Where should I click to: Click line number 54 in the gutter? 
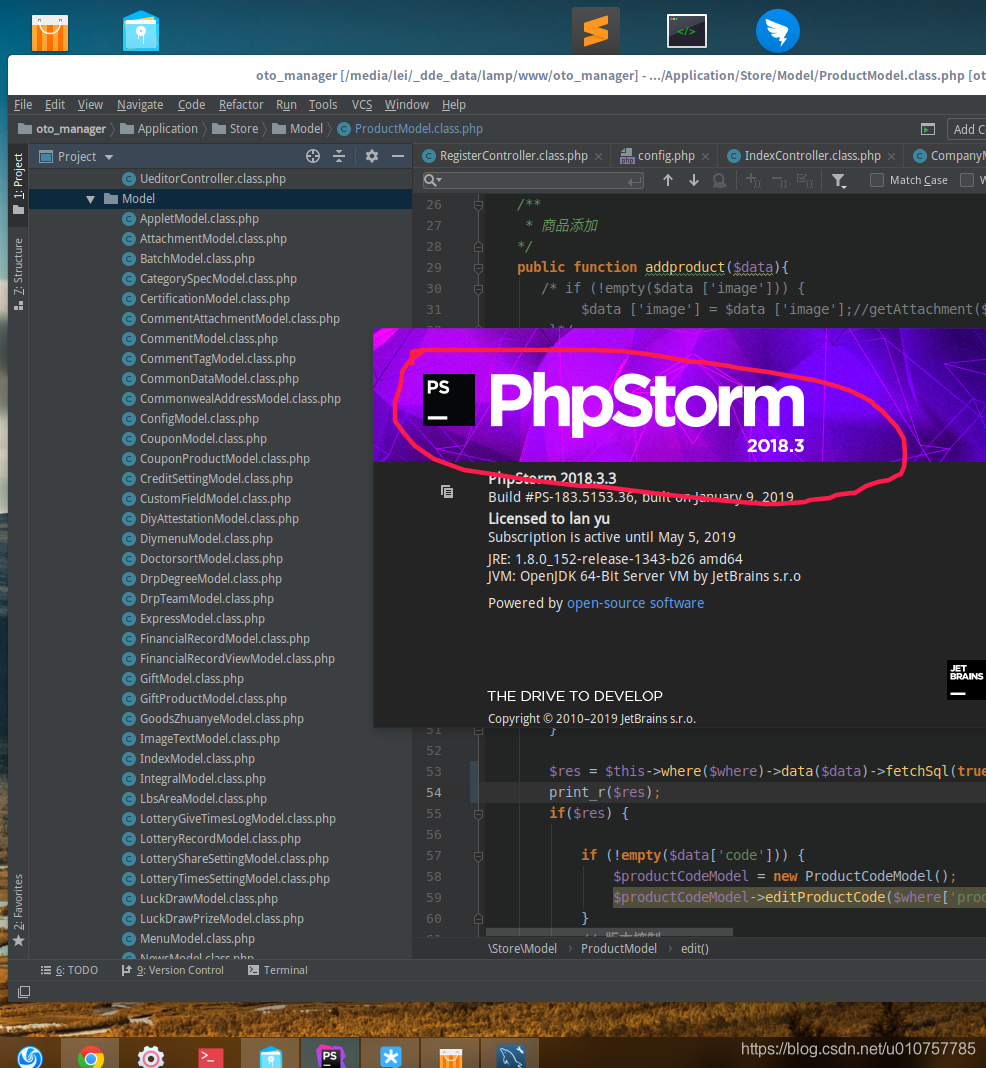[x=434, y=792]
